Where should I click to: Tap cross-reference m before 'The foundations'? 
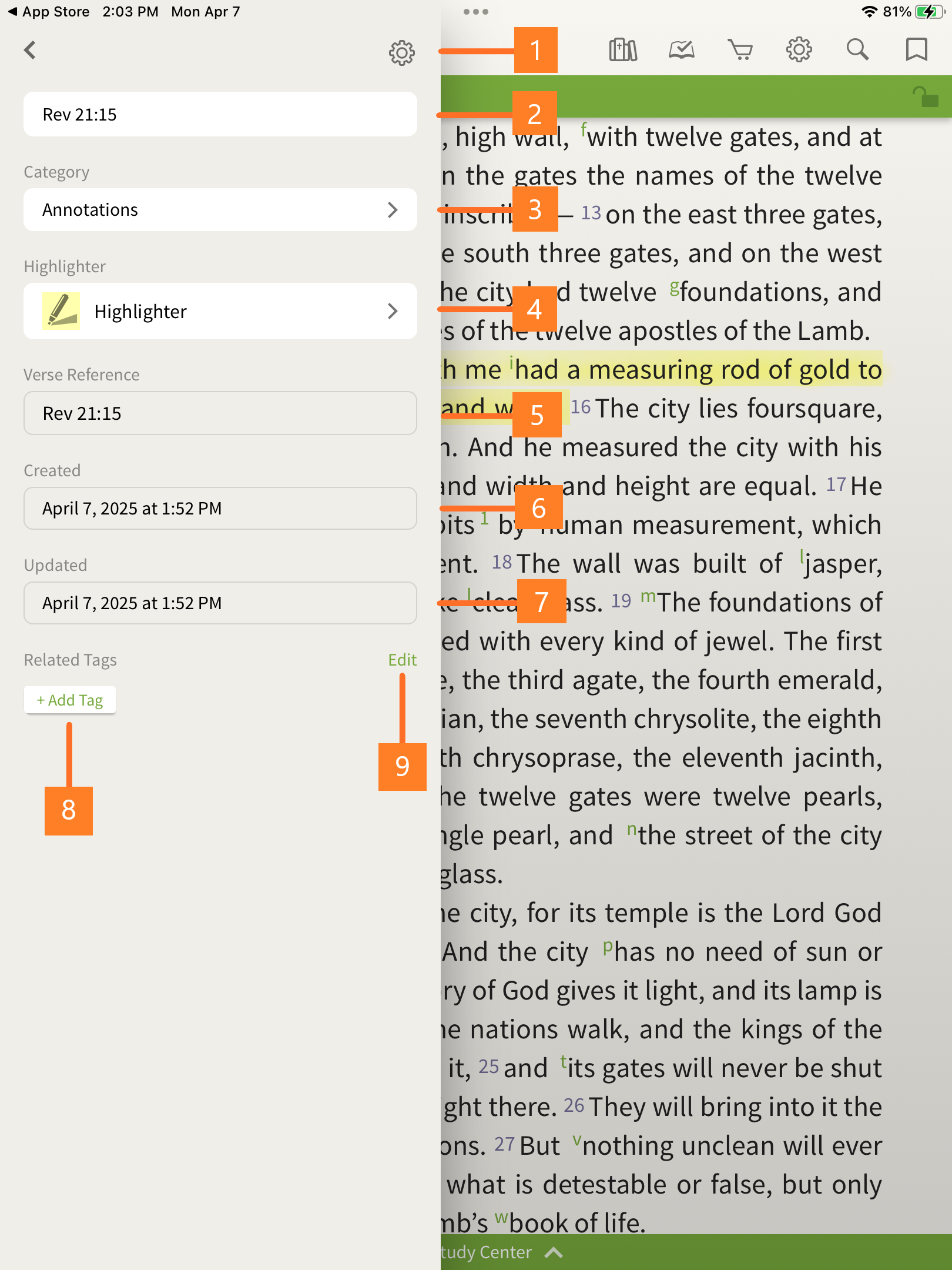pyautogui.click(x=648, y=596)
